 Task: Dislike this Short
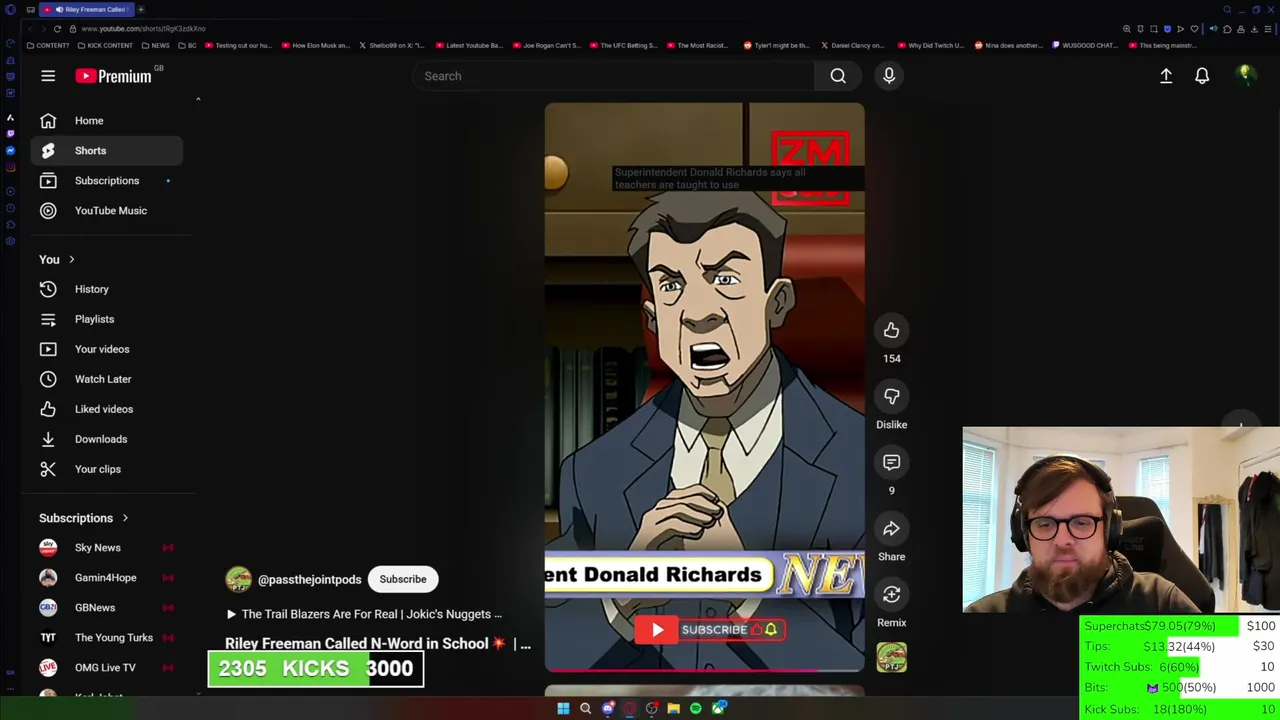pyautogui.click(x=891, y=396)
